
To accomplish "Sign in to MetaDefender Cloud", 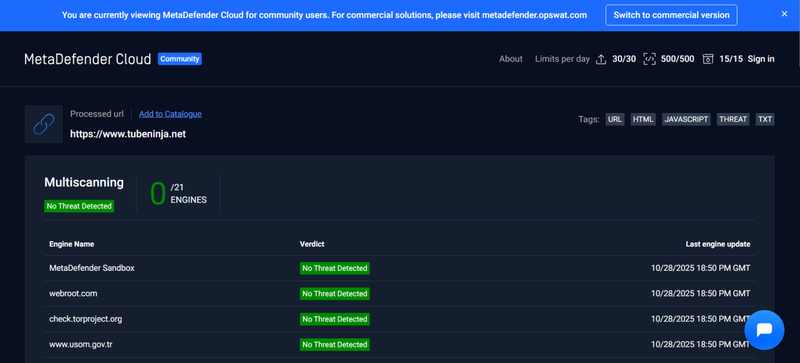I will click(761, 59).
